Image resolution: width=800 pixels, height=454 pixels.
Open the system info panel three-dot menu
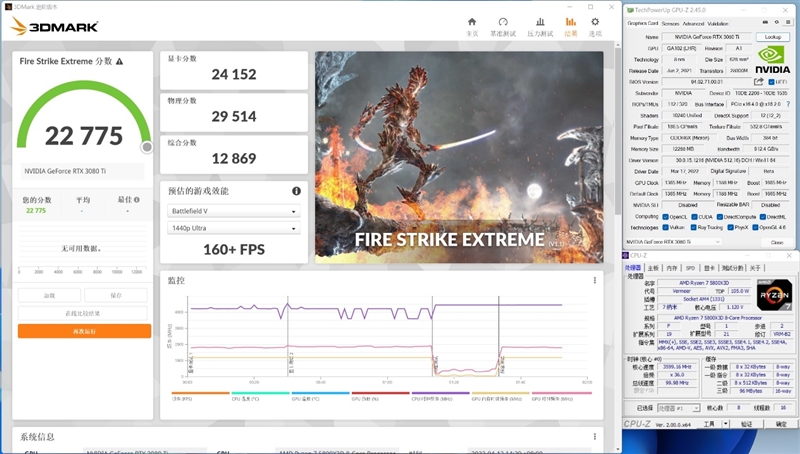tap(595, 437)
